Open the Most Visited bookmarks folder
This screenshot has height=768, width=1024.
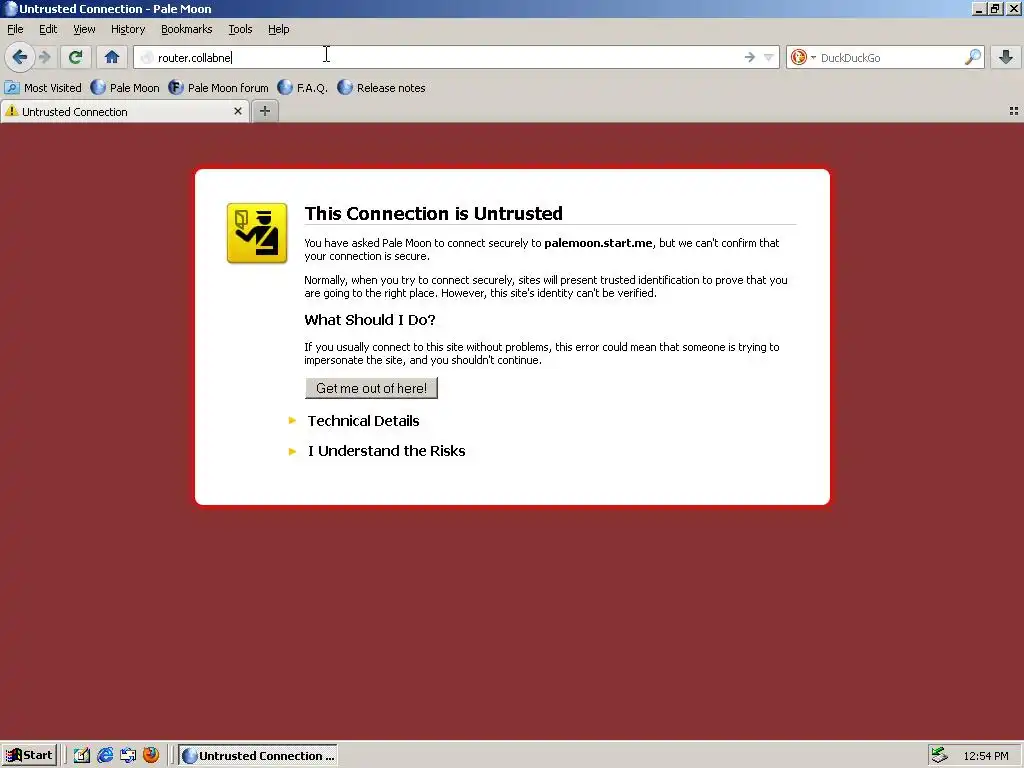click(x=43, y=88)
